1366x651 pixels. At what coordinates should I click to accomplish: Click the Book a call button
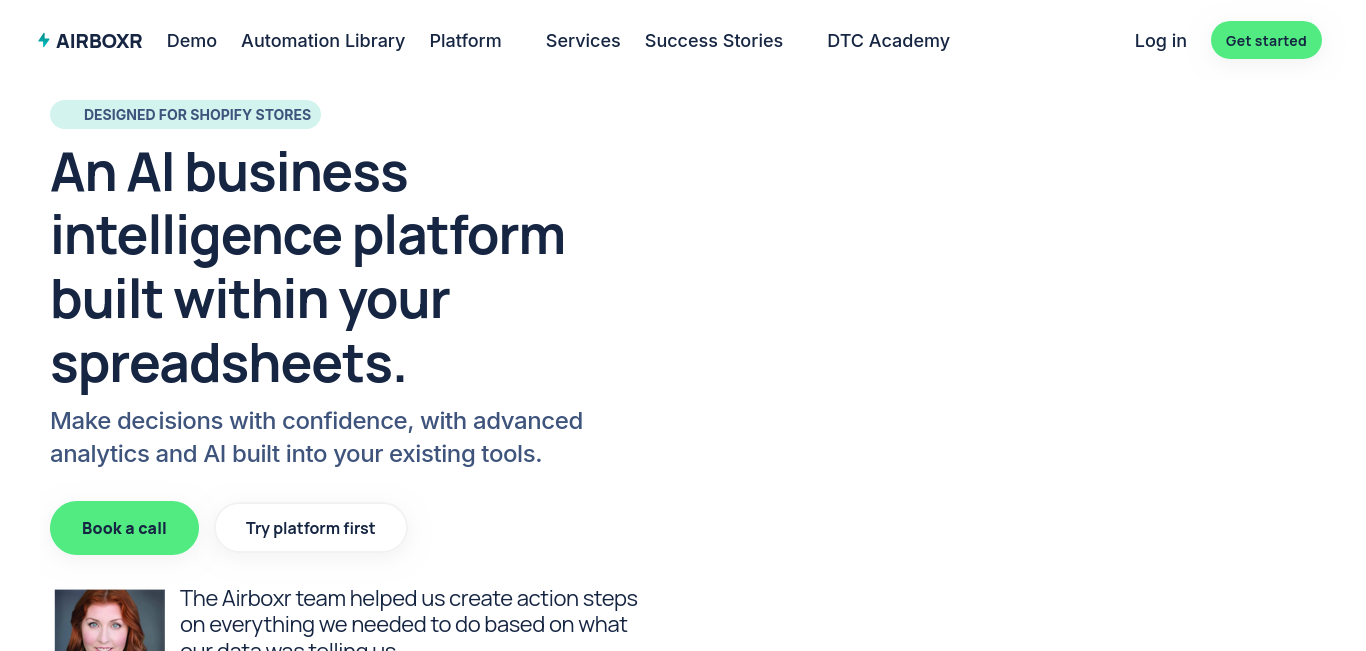[x=124, y=528]
